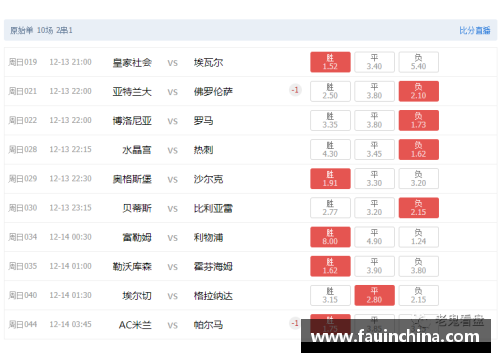This screenshot has height=362, width=500.
Task: Toggle 负 2.15 for 贝蒂斯 vs 比利亚雷
Action: pyautogui.click(x=419, y=208)
